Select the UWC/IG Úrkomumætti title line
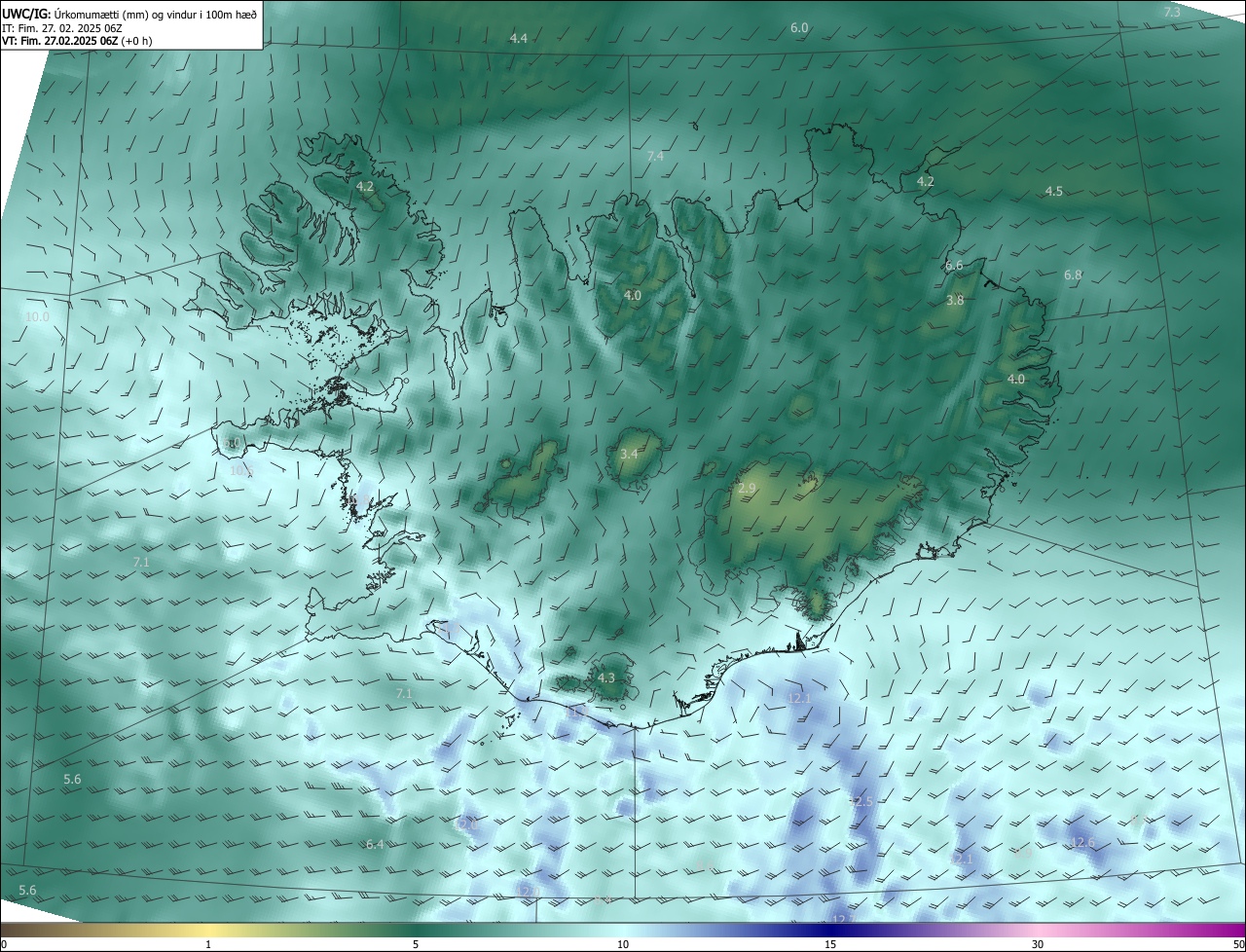 pyautogui.click(x=129, y=14)
